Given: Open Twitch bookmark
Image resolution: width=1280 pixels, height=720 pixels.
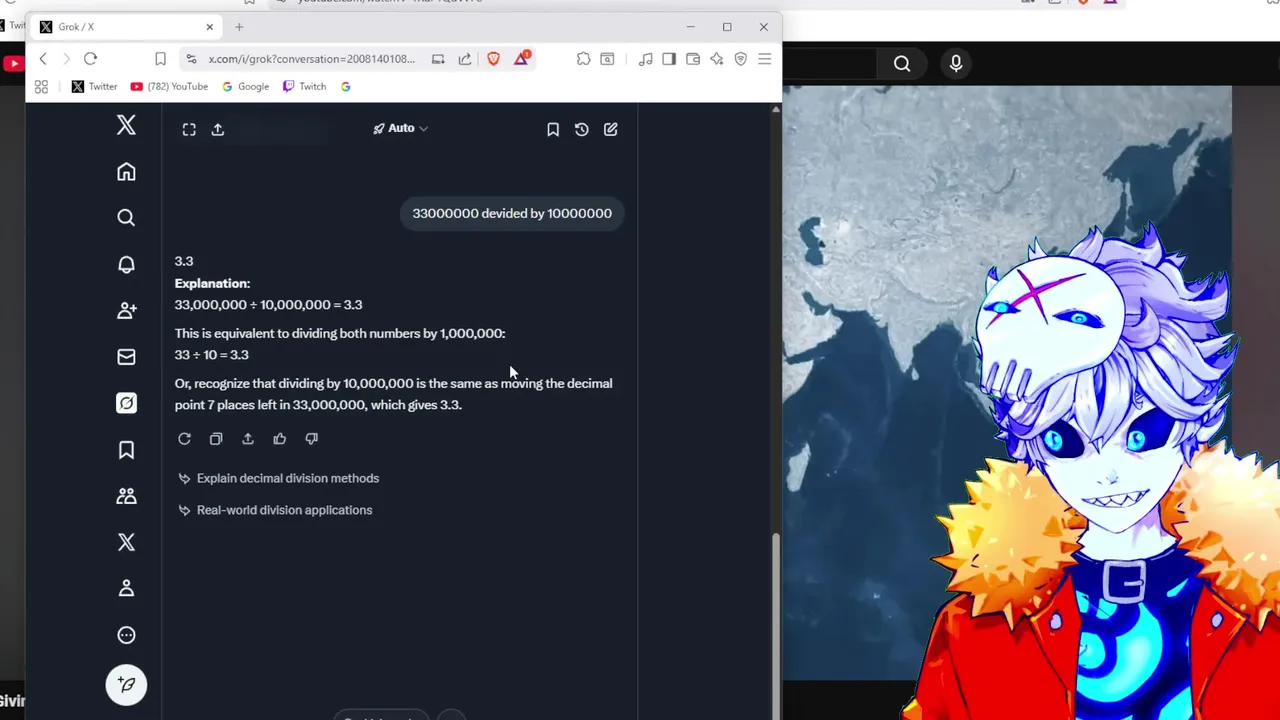Looking at the screenshot, I should pyautogui.click(x=305, y=87).
